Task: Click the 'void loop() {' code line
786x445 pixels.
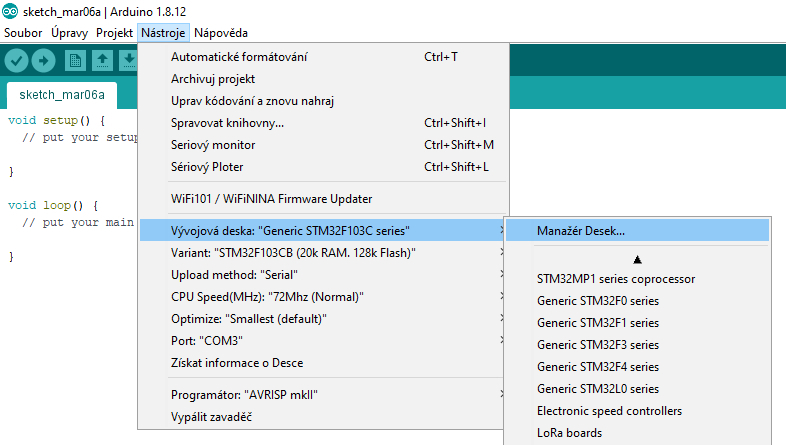Action: pyautogui.click(x=53, y=205)
